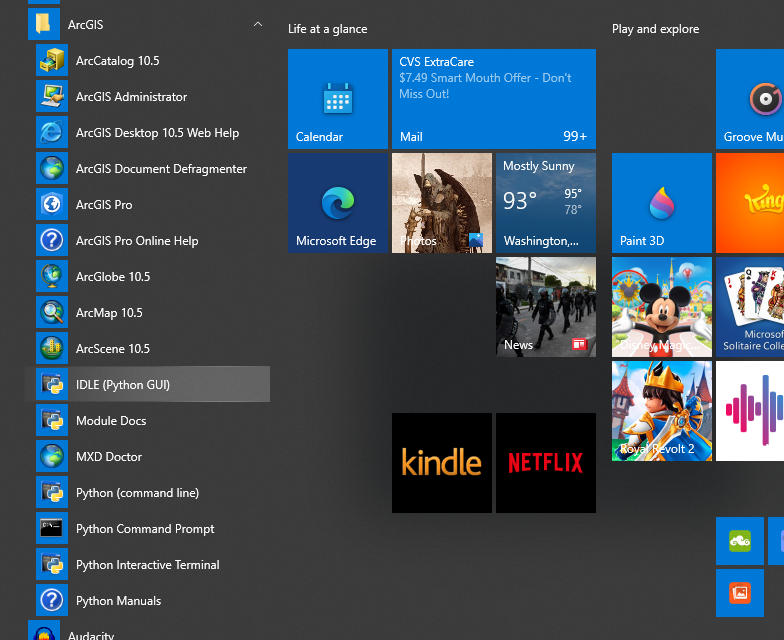Screen dimensions: 784x640
Task: Open ArcGIS Desktop 10.5 Web Help icon
Action: coord(52,132)
